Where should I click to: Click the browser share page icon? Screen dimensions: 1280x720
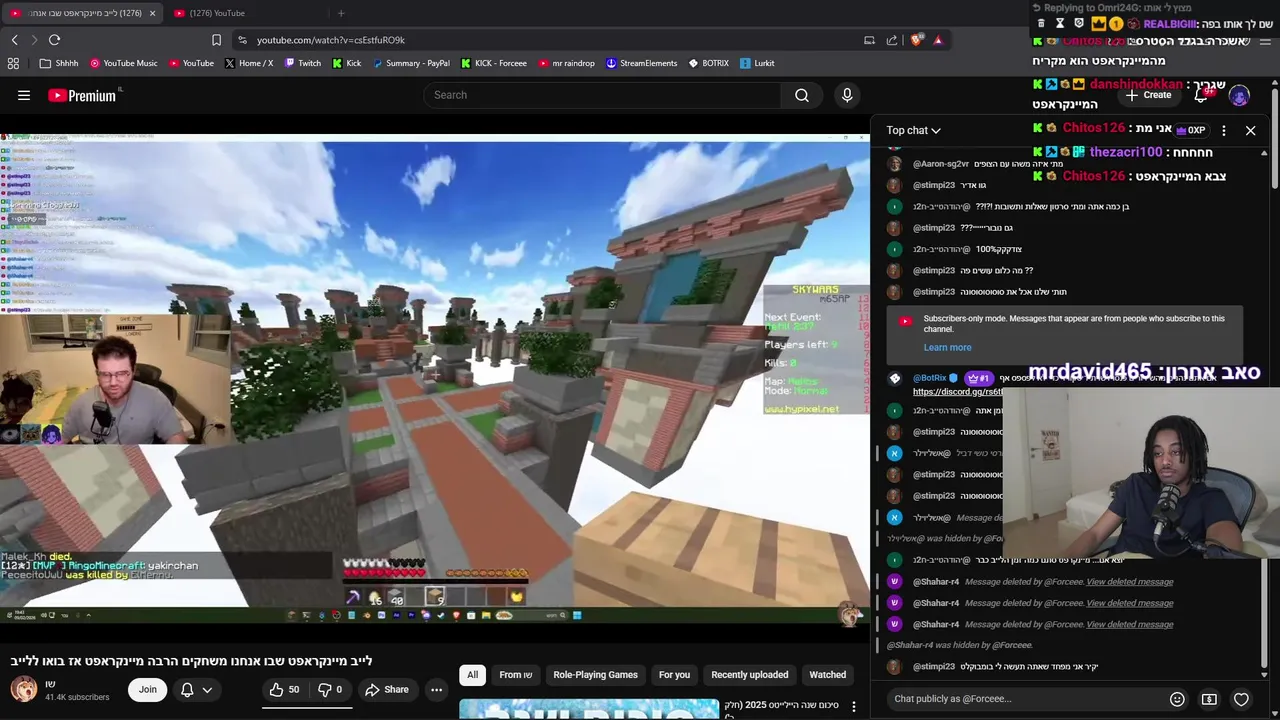pyautogui.click(x=891, y=40)
